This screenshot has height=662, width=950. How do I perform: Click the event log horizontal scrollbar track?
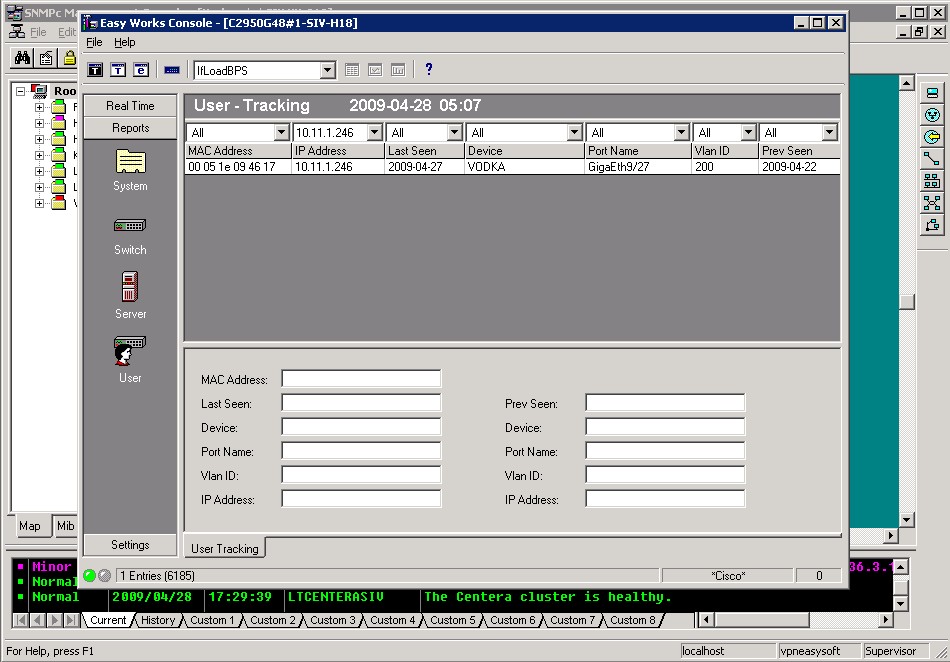tap(844, 620)
